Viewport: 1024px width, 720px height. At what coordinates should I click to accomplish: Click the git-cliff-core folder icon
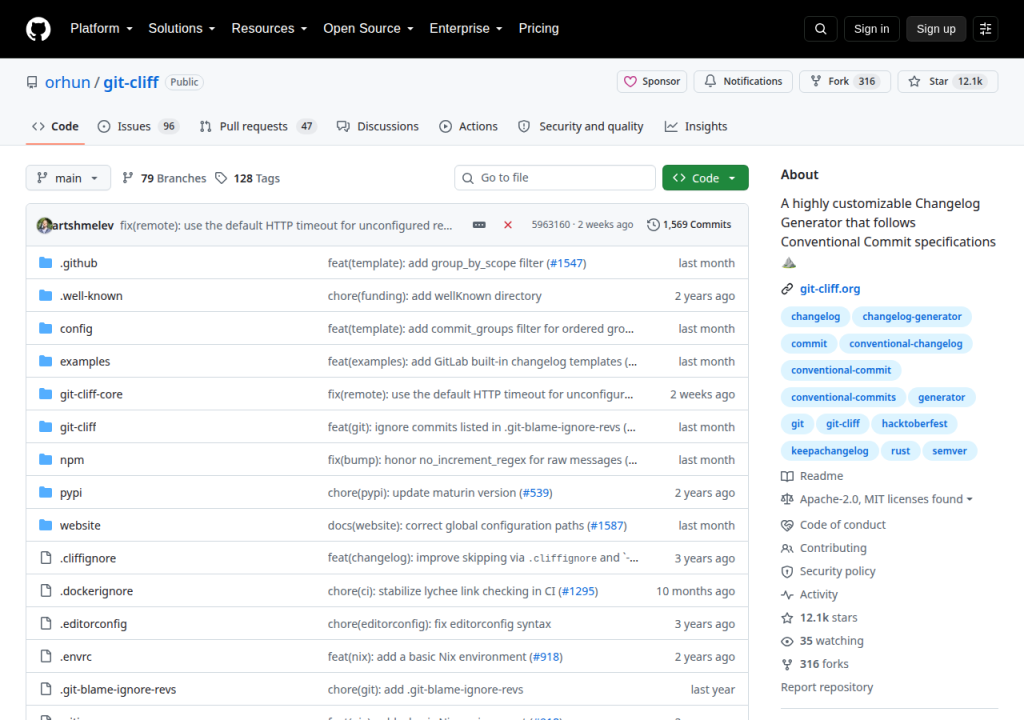tap(45, 394)
